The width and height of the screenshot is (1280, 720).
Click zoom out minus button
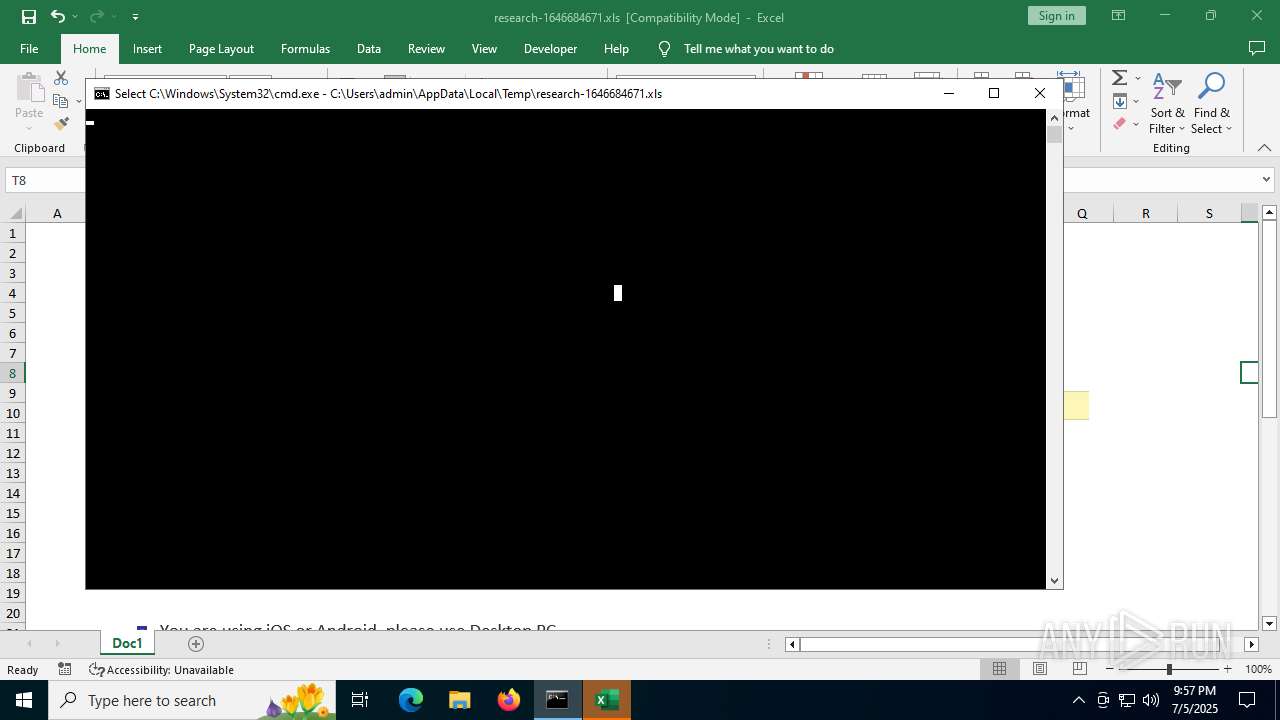1110,669
